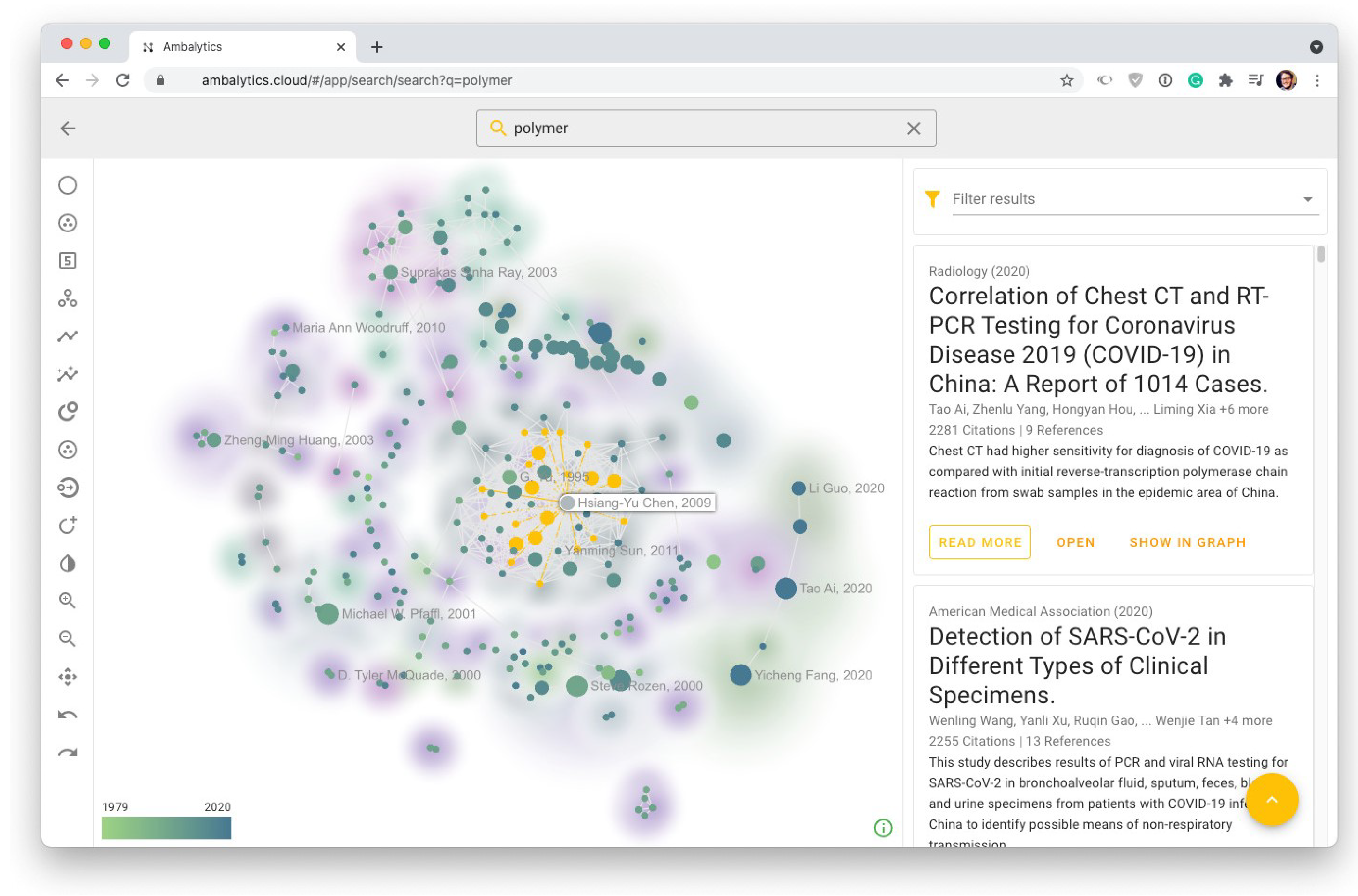Expand the Filter results dropdown
Viewport: 1358px width, 896px height.
pyautogui.click(x=1307, y=199)
